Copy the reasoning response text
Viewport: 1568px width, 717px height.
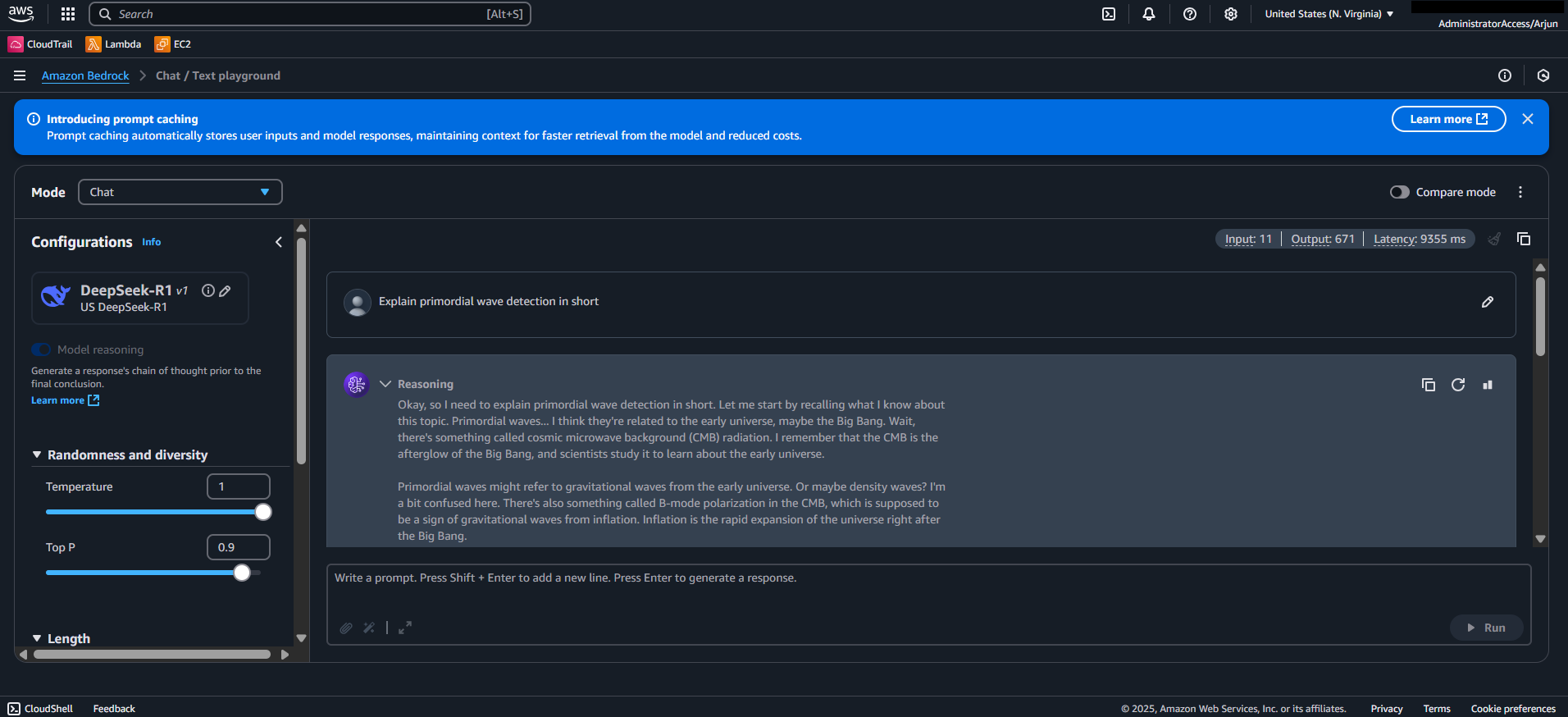(x=1429, y=385)
